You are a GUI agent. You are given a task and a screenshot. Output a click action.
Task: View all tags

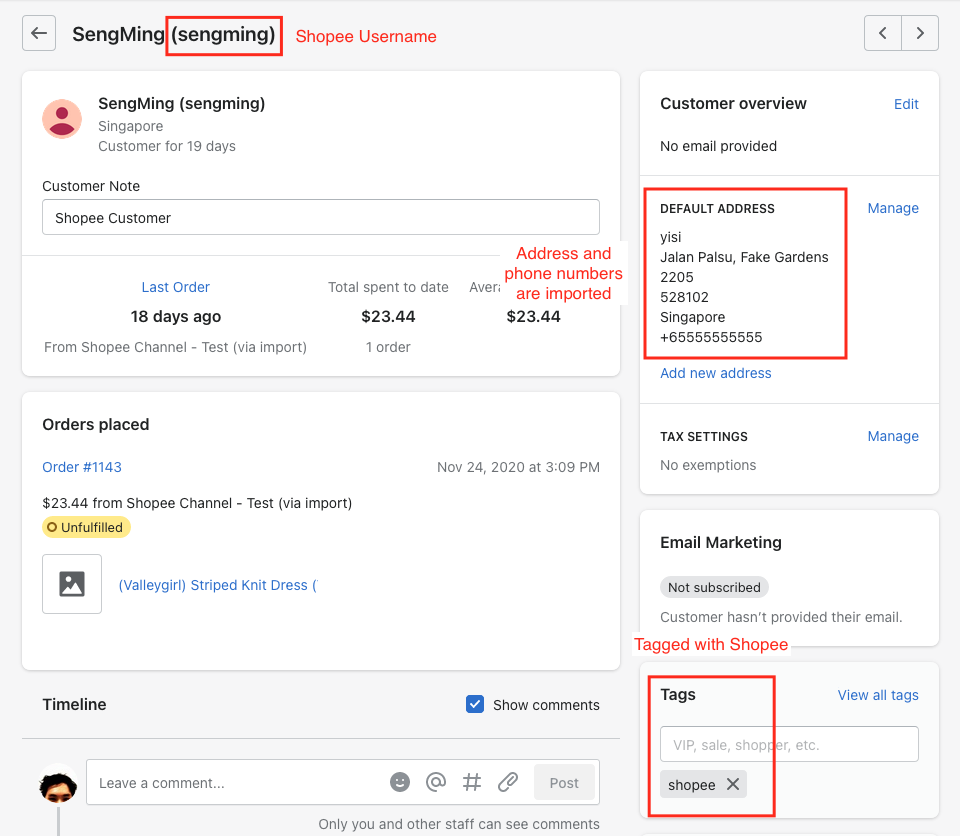(878, 695)
